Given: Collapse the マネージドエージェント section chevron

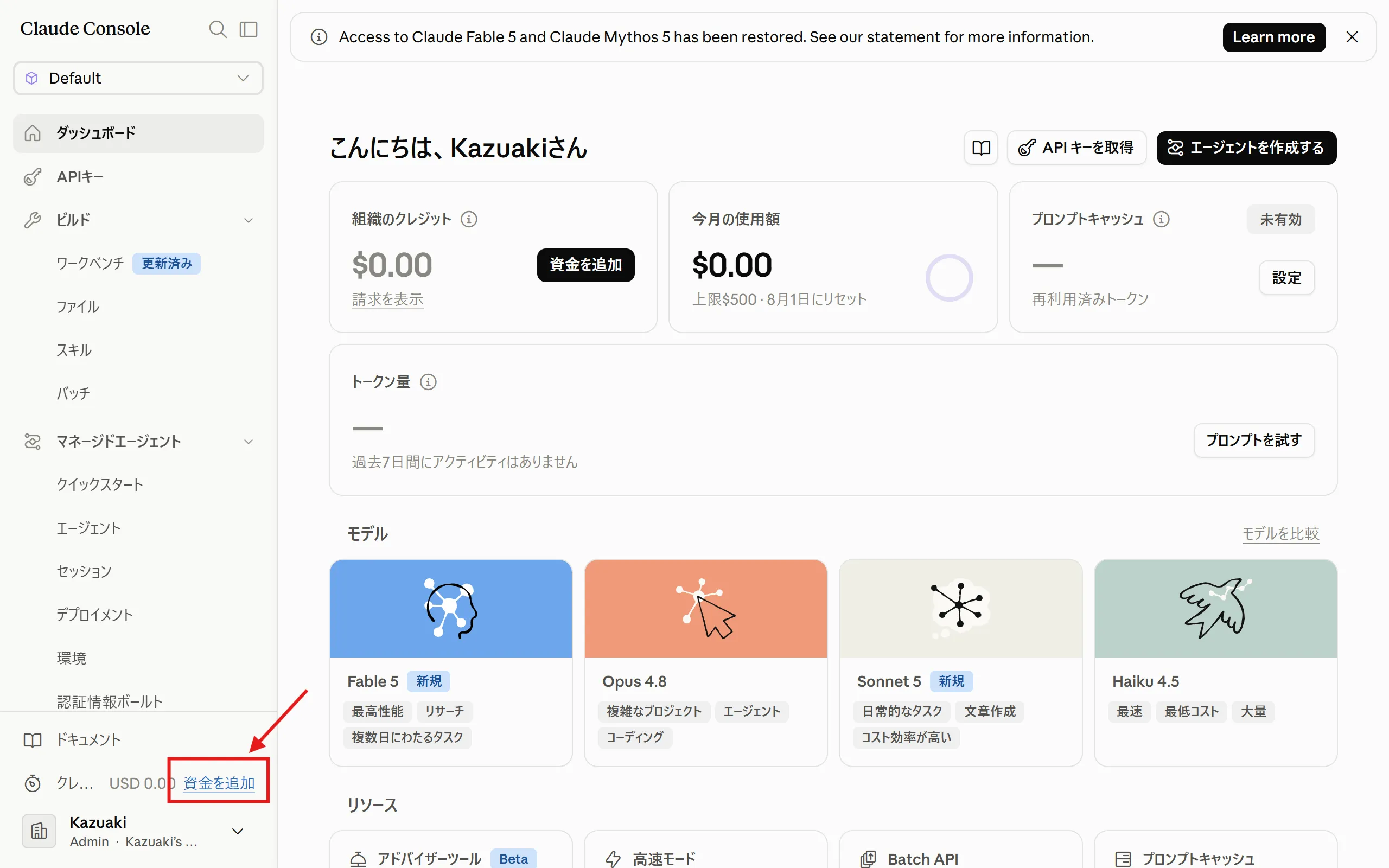Looking at the screenshot, I should [x=249, y=442].
